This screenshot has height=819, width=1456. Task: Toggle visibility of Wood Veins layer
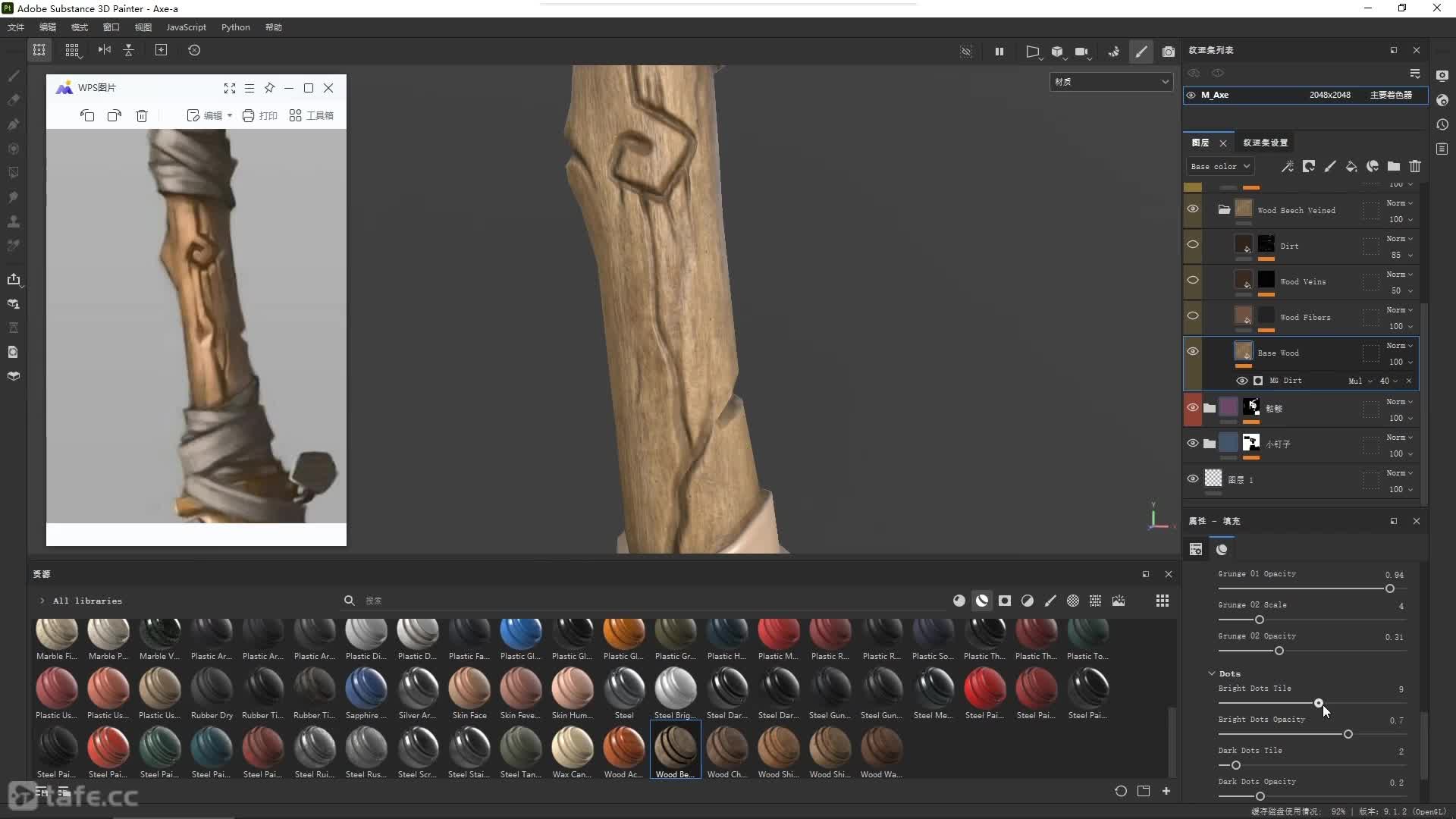coord(1193,281)
